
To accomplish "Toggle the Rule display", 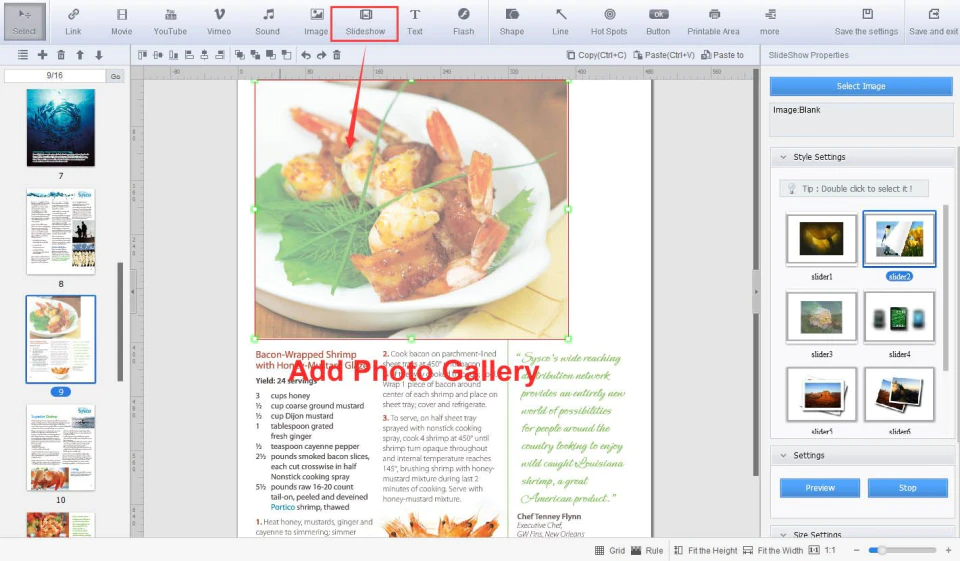I will 647,551.
